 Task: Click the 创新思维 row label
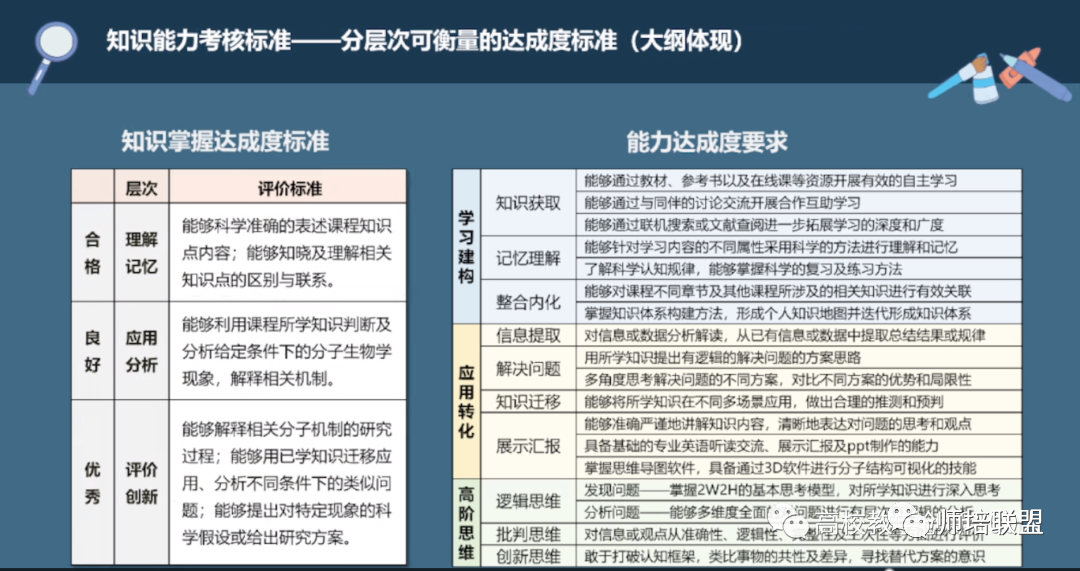click(528, 556)
